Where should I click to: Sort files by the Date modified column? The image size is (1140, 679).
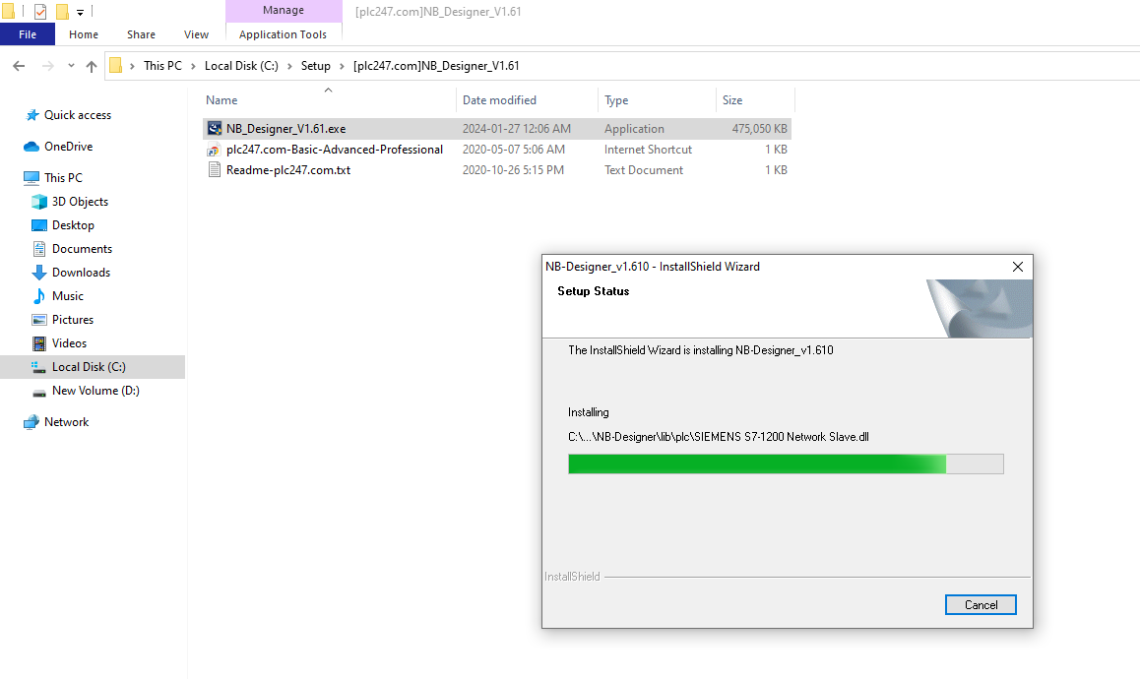point(500,100)
